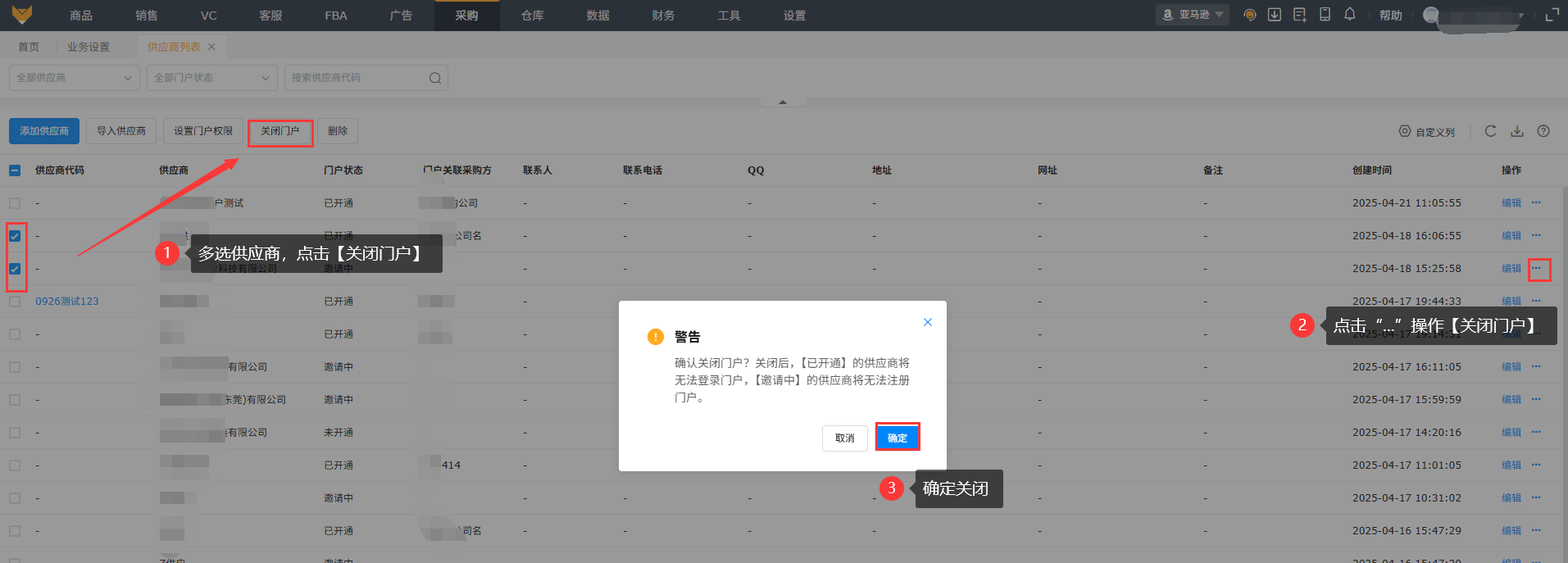This screenshot has width=1568, height=563.
Task: Open 自定义列 column settings
Action: click(x=1426, y=131)
